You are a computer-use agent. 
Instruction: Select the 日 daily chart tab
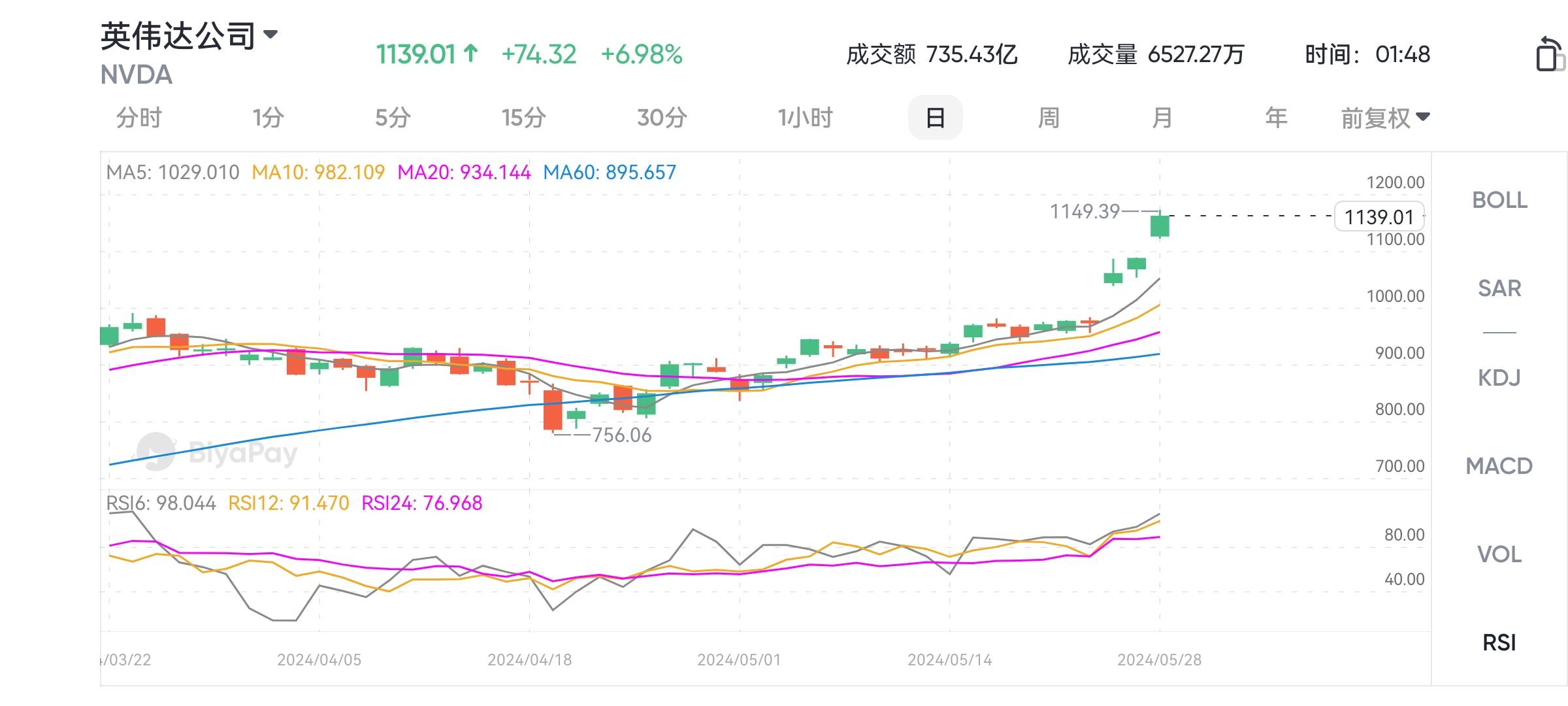(x=936, y=118)
